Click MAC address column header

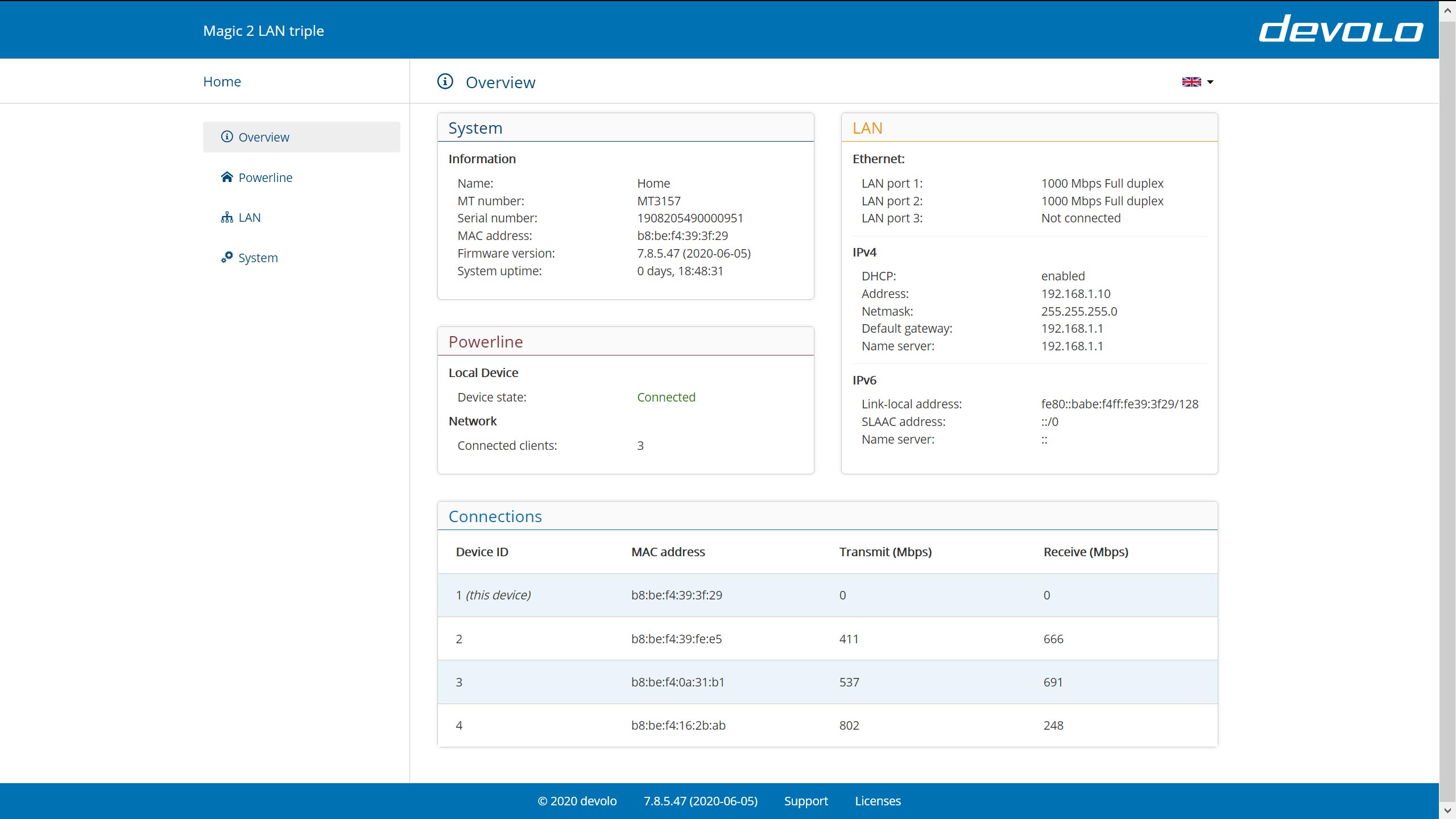pos(668,552)
